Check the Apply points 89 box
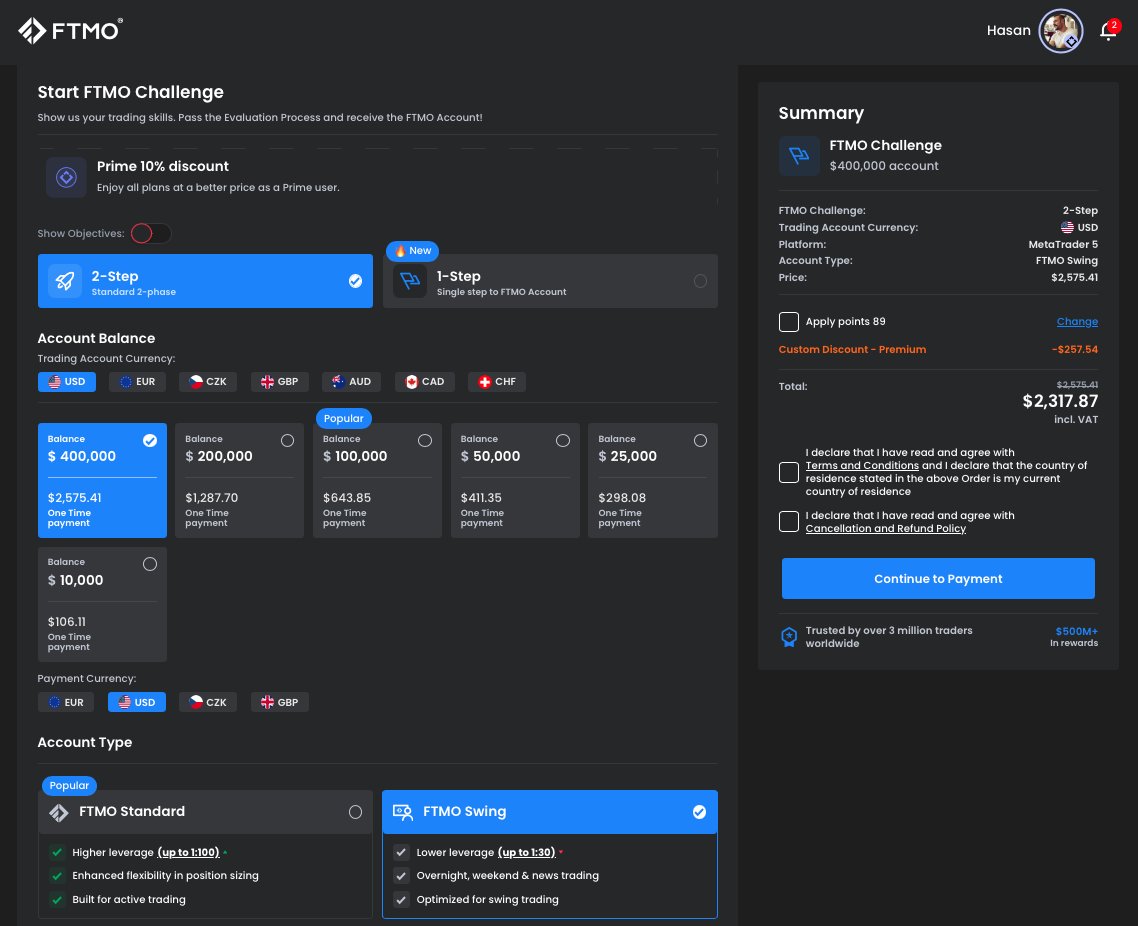Screen dimensions: 1138x926 pyautogui.click(x=789, y=321)
